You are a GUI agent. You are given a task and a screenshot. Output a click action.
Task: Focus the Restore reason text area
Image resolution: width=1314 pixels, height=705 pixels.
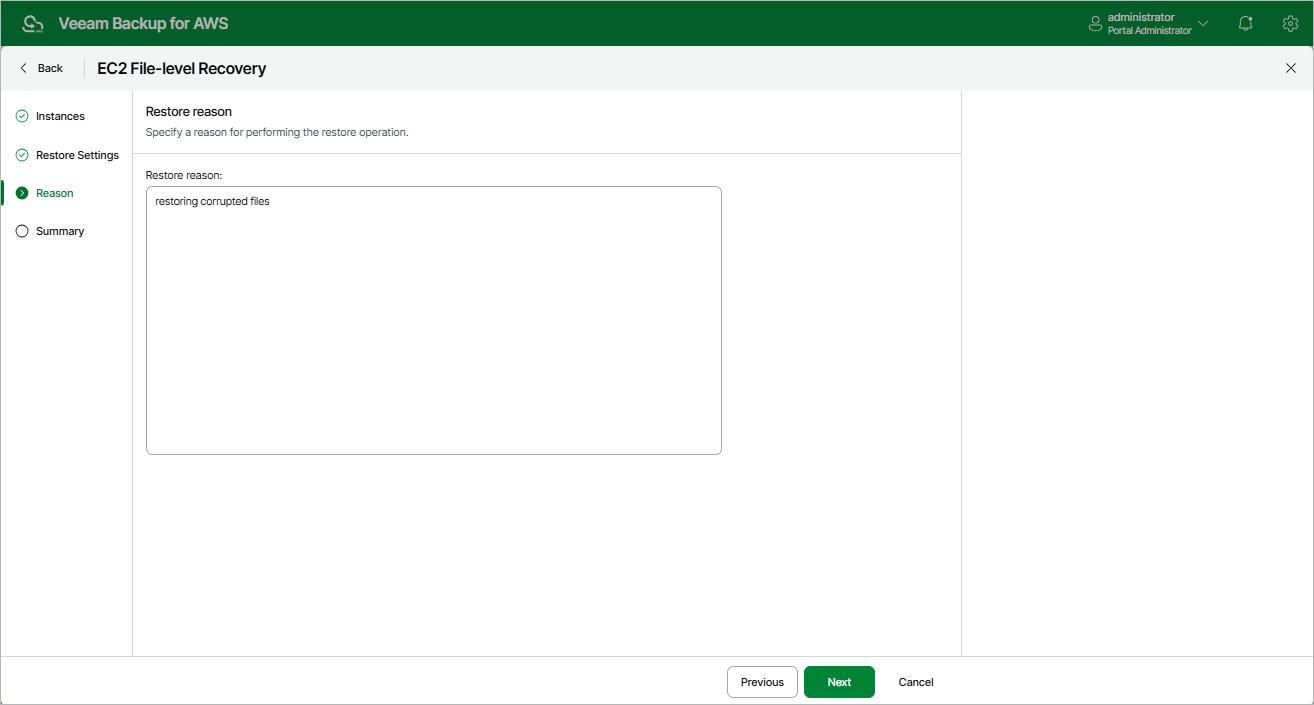(x=434, y=320)
